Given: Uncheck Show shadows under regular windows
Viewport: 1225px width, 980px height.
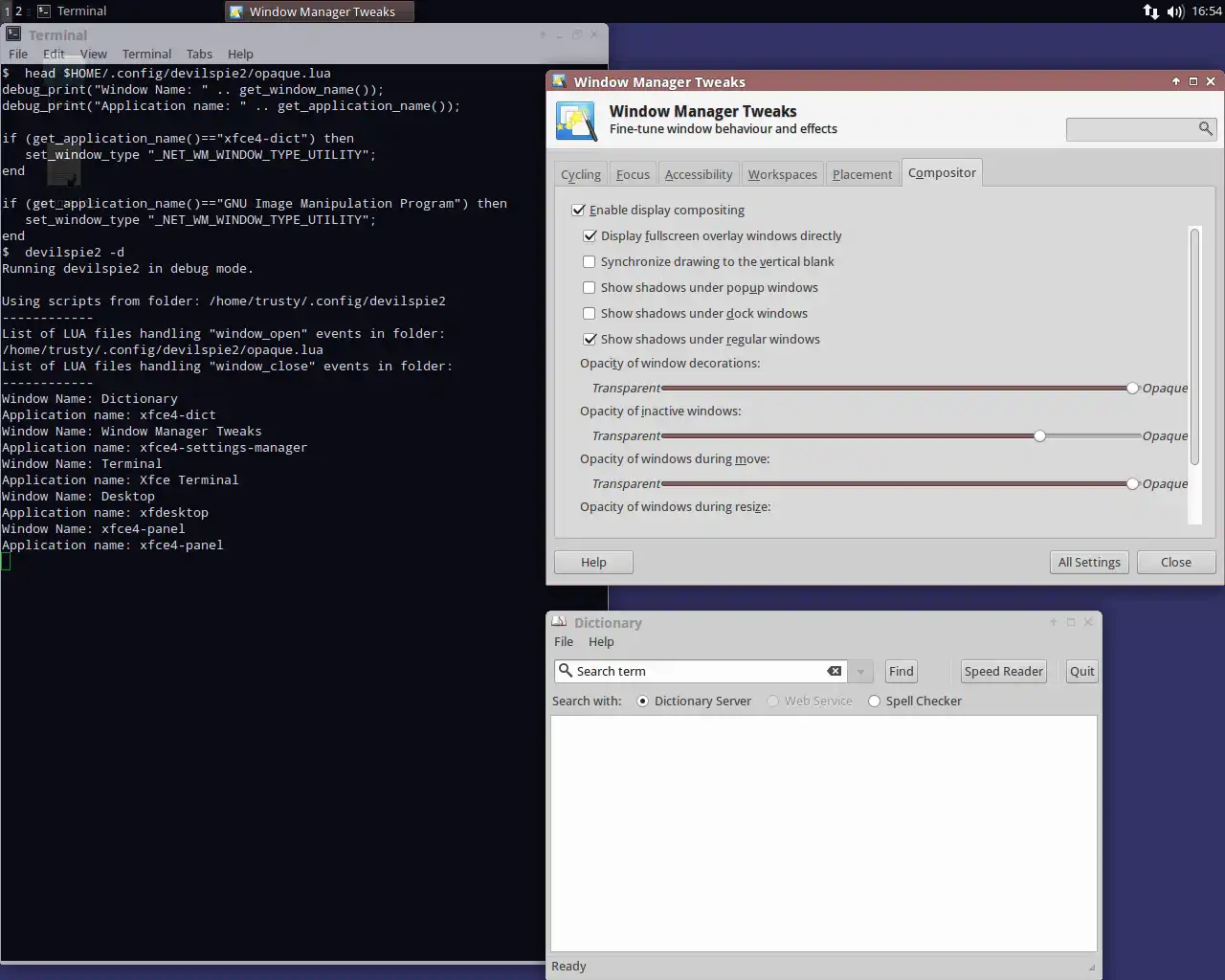Looking at the screenshot, I should pos(590,339).
